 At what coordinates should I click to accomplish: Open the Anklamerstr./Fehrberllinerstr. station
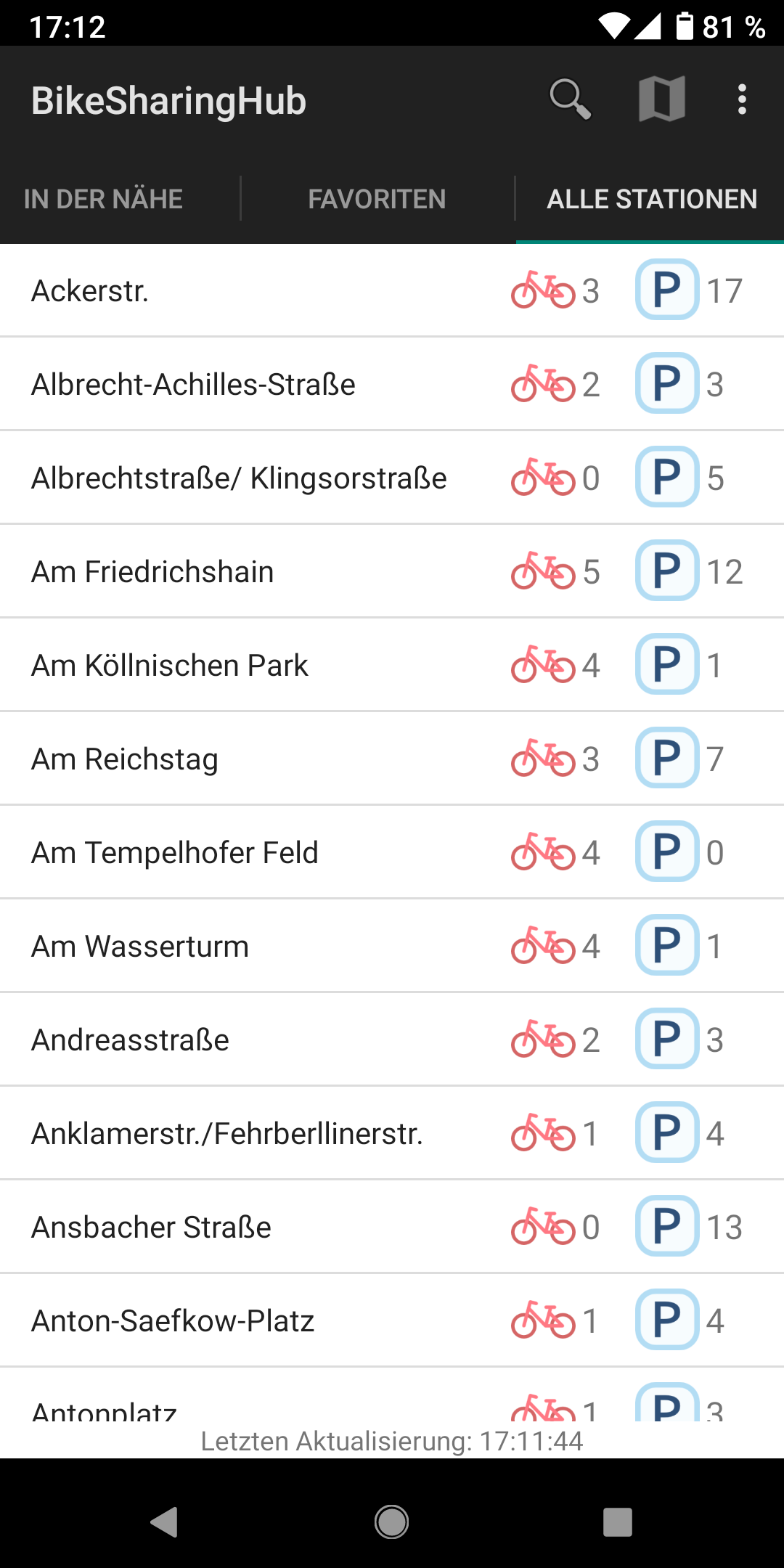coord(227,1133)
